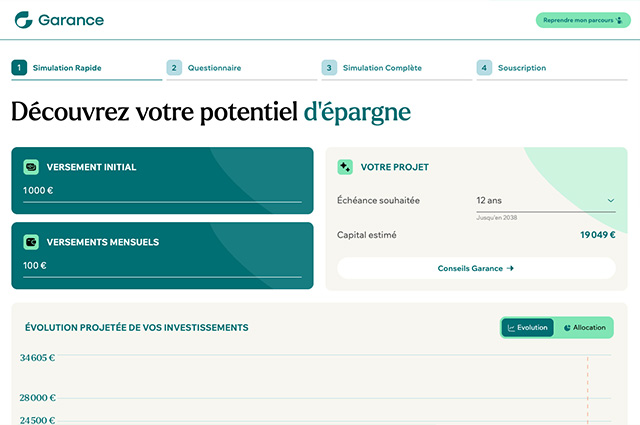The width and height of the screenshot is (640, 425).
Task: Switch to the Souscription step
Action: click(552, 68)
